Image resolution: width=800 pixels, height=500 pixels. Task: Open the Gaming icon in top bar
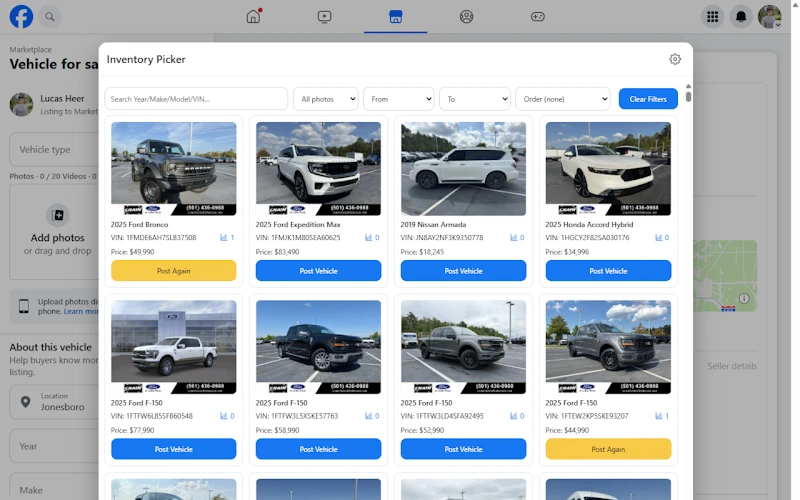point(537,16)
